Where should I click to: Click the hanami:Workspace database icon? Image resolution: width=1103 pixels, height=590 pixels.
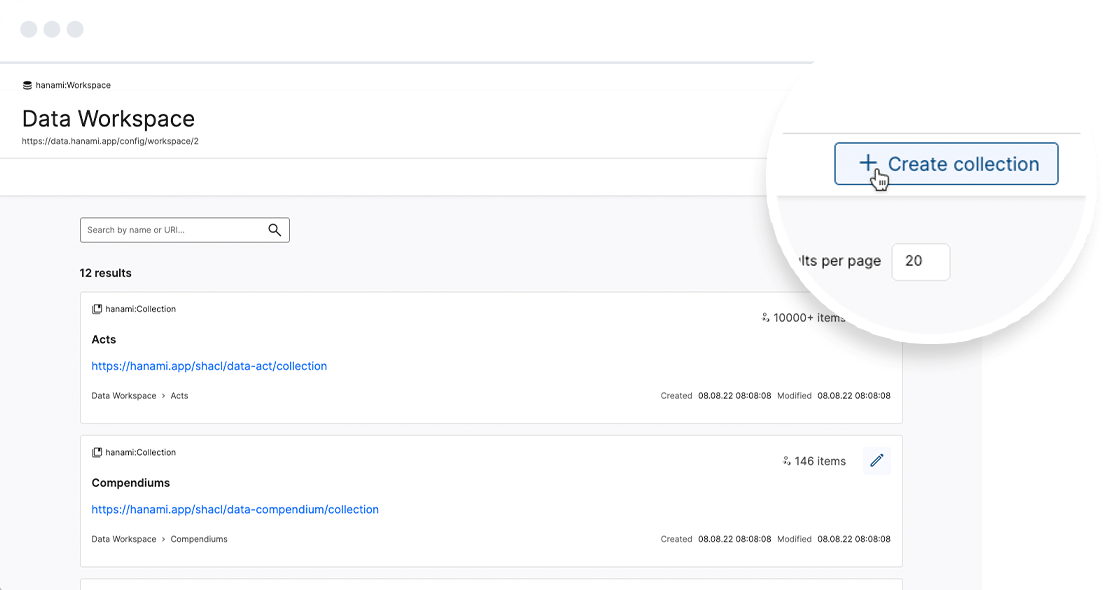point(28,86)
